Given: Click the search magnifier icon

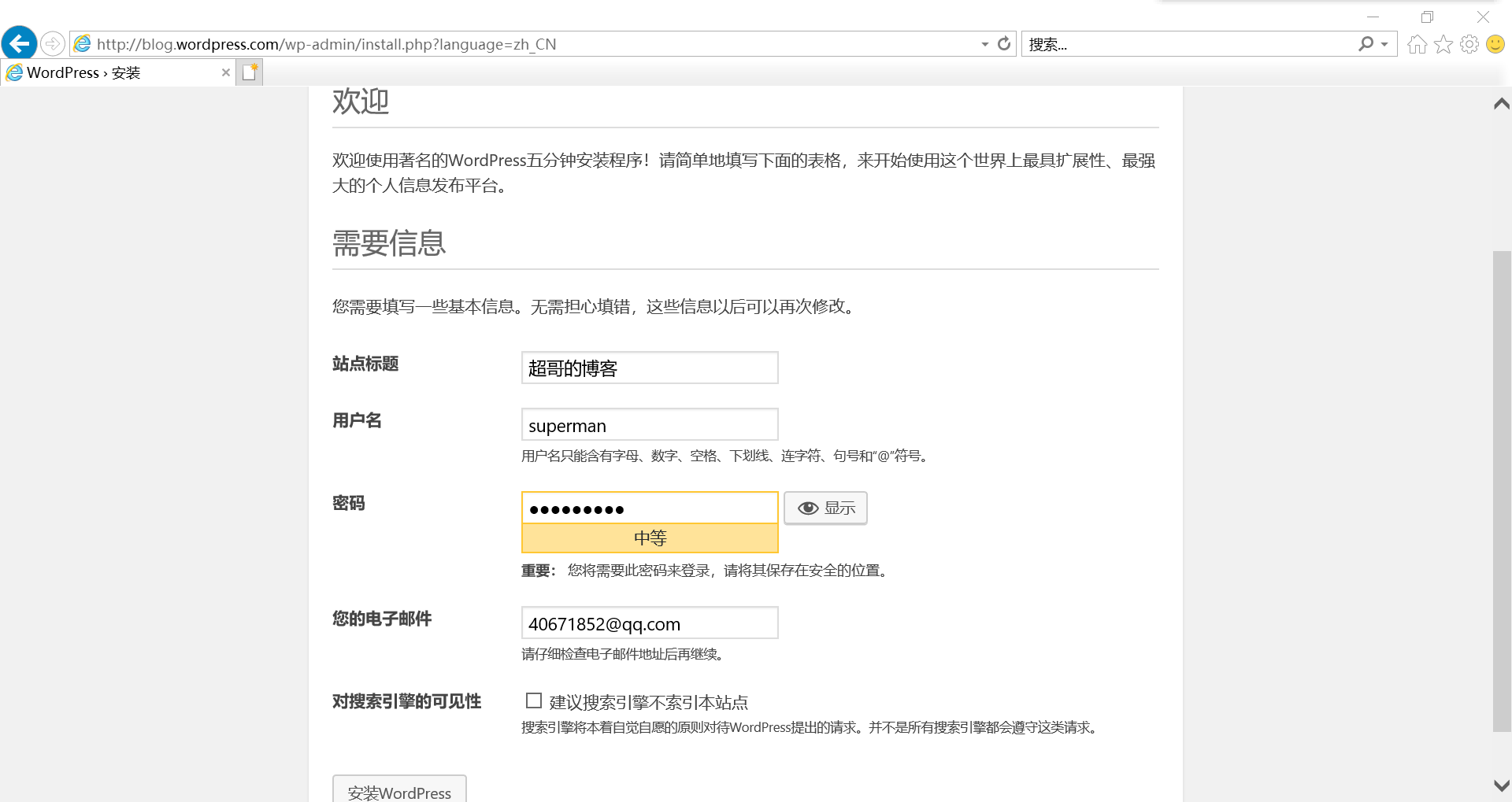Looking at the screenshot, I should point(1366,44).
